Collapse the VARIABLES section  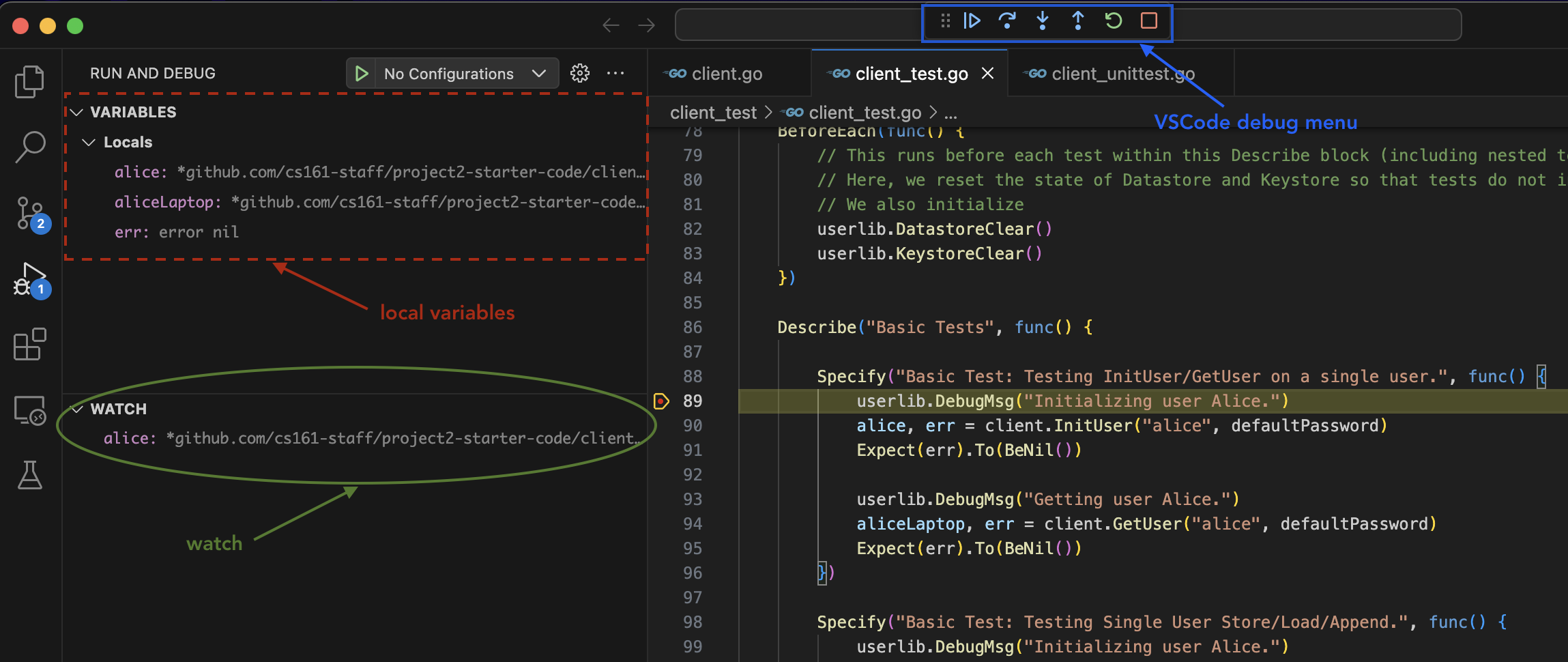pos(76,111)
